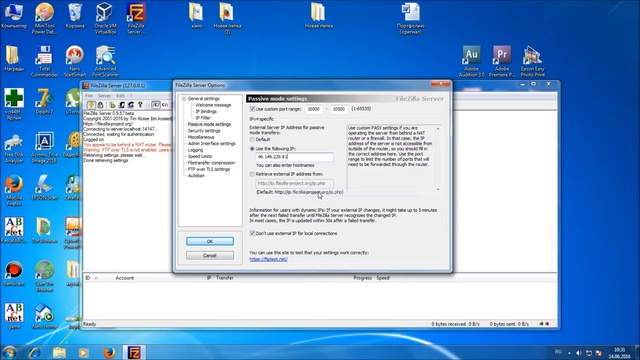Open Firefox from the taskbar
Screen dimensions: 640x360
[109, 352]
